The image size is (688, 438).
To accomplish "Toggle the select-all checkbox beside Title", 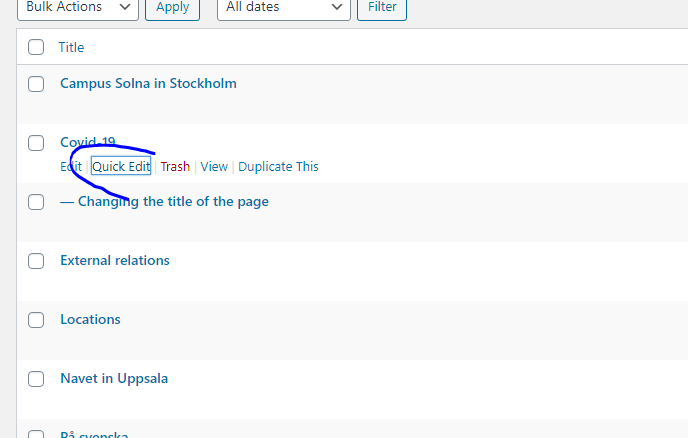I will point(36,47).
